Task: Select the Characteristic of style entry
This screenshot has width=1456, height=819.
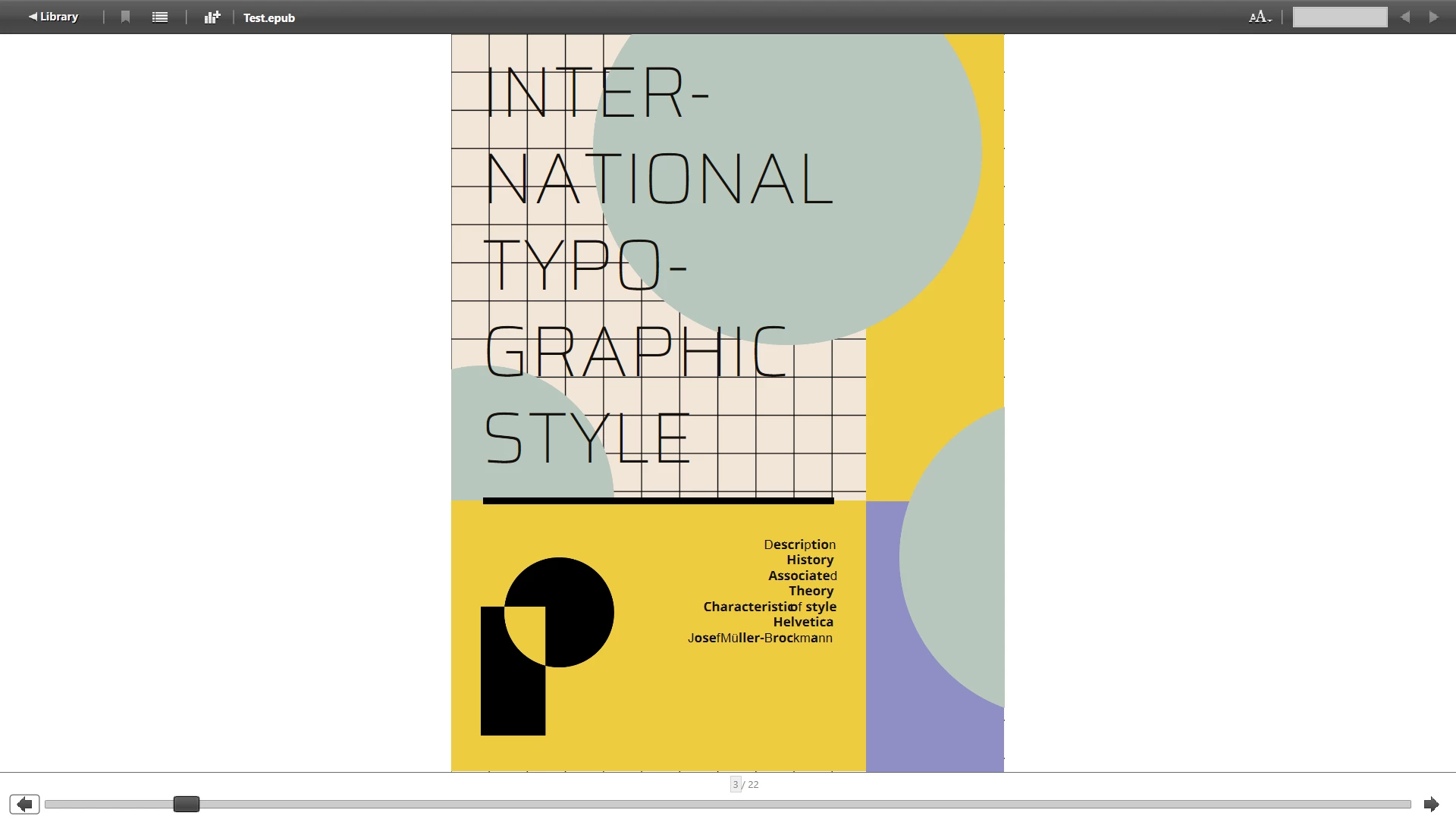Action: [770, 607]
